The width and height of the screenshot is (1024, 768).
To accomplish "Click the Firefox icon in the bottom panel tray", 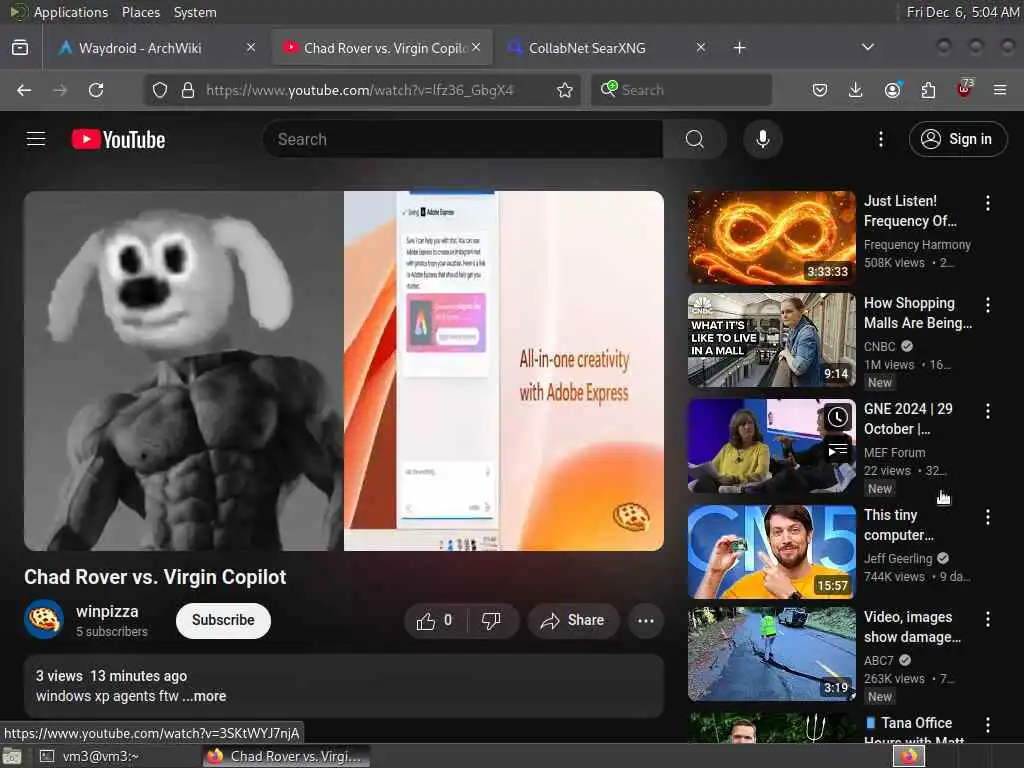I will coord(908,756).
